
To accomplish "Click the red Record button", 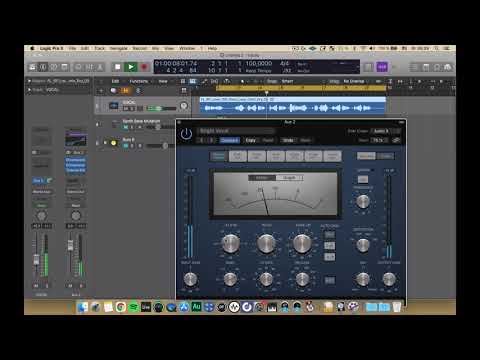I will (x=144, y=67).
